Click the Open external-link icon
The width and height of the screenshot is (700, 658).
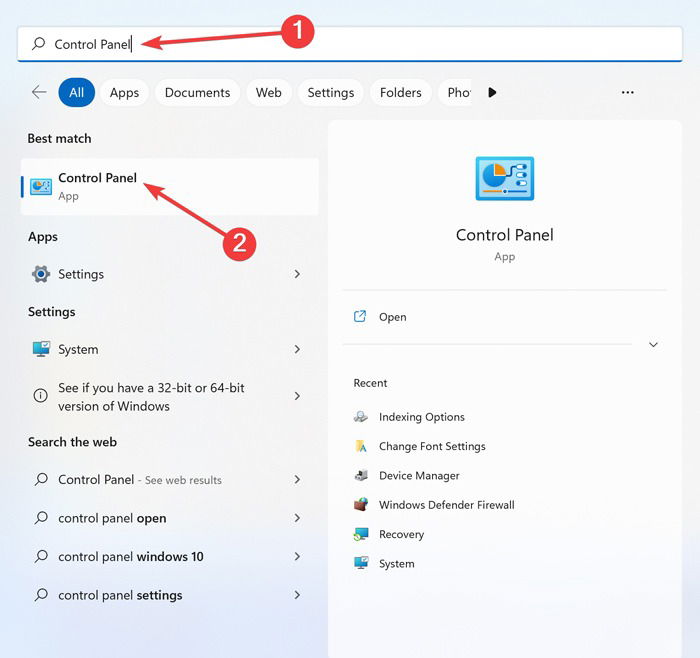(x=360, y=317)
